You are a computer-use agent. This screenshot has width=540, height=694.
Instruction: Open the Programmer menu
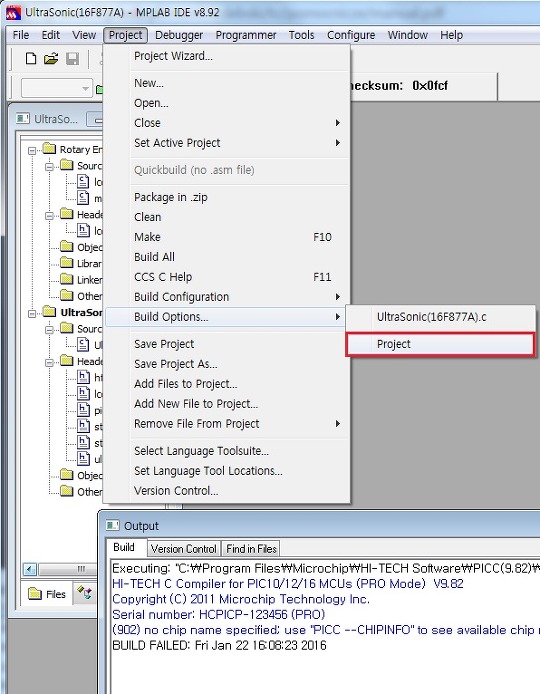tap(246, 35)
